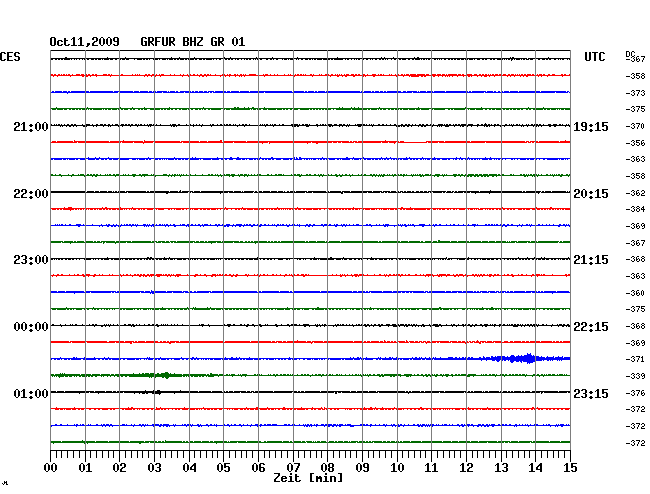The width and height of the screenshot is (650, 494).
Task: Click the 00 minute axis label
Action: (x=51, y=468)
